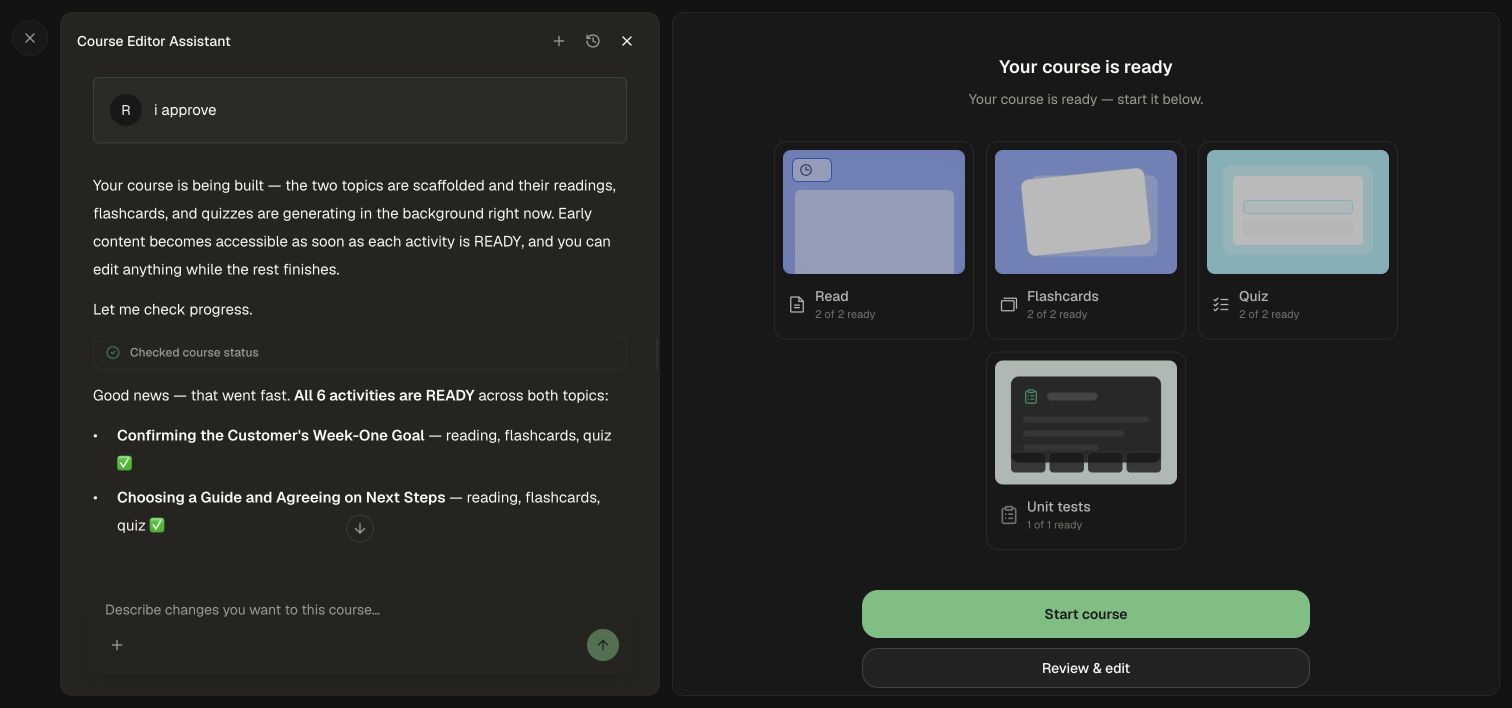
Task: Open the Quiz card thumbnail
Action: click(x=1298, y=212)
